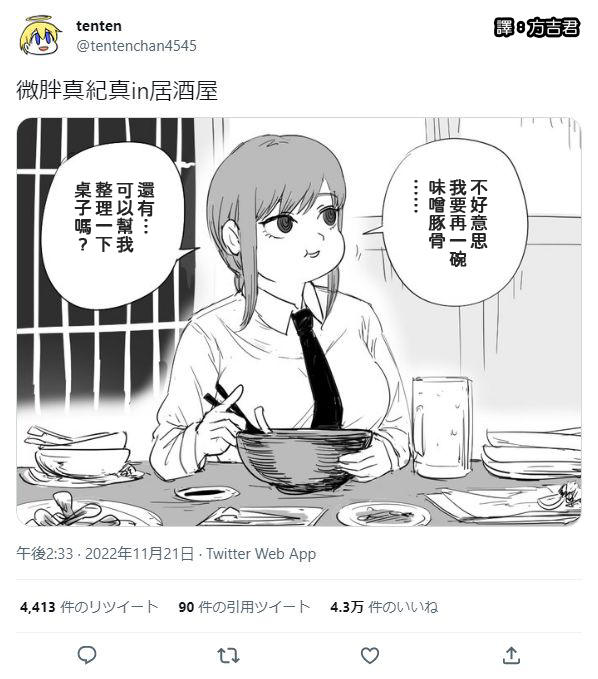598x679 pixels.
Task: Click the tweet text 微胖真紀真in居酒屋
Action: [117, 90]
